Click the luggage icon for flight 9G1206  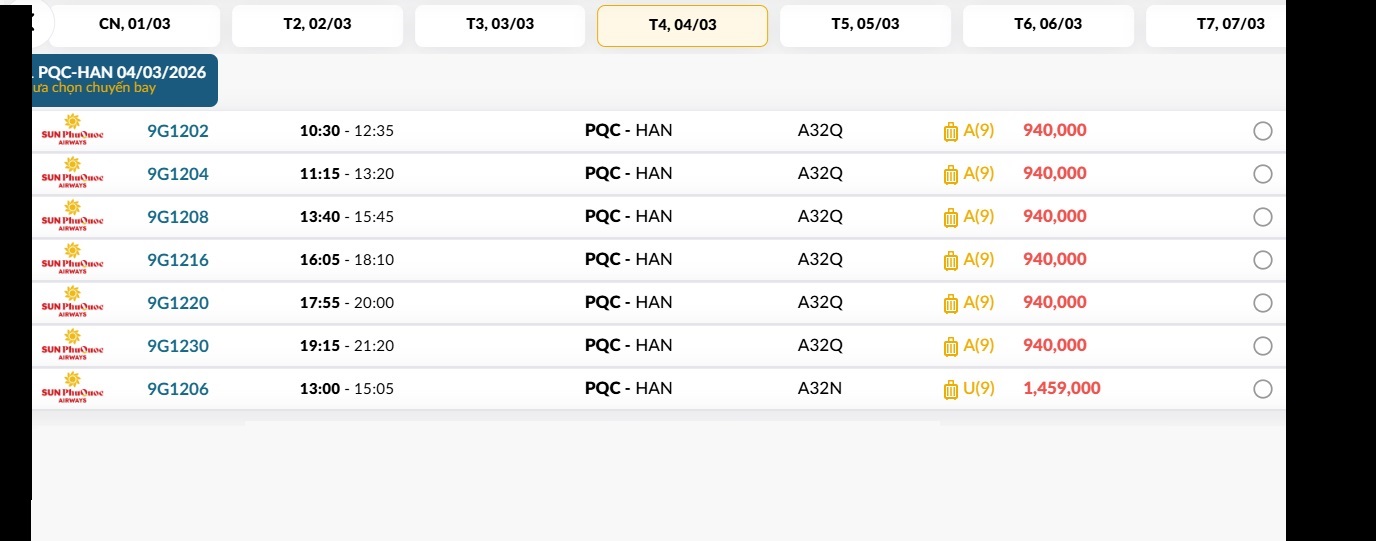[951, 390]
